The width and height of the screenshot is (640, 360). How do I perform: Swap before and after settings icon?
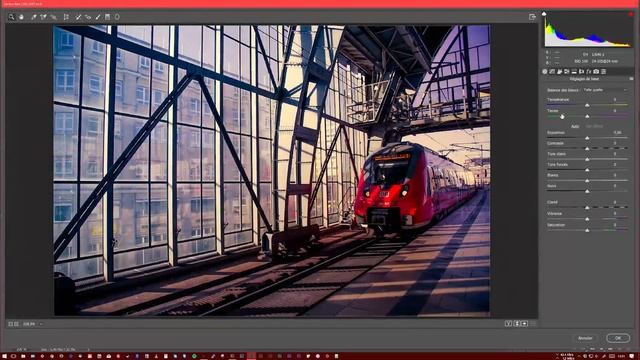tap(516, 324)
